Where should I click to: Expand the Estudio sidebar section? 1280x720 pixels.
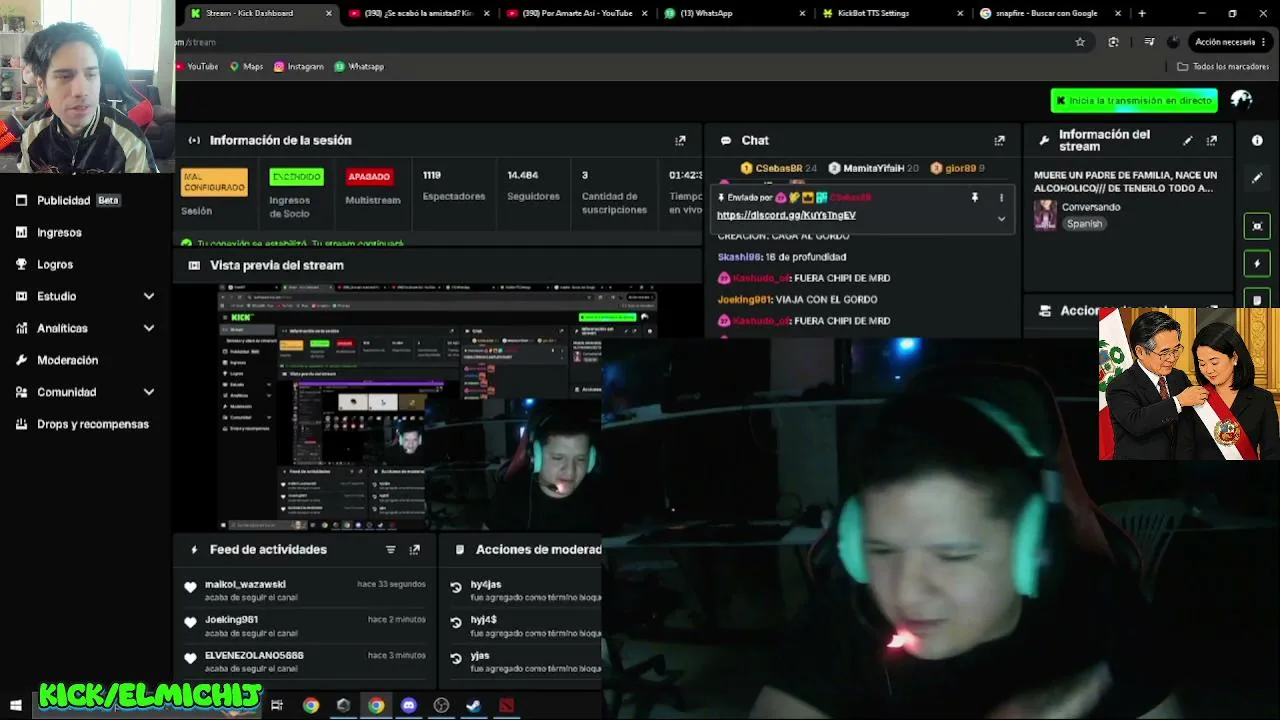click(x=85, y=296)
